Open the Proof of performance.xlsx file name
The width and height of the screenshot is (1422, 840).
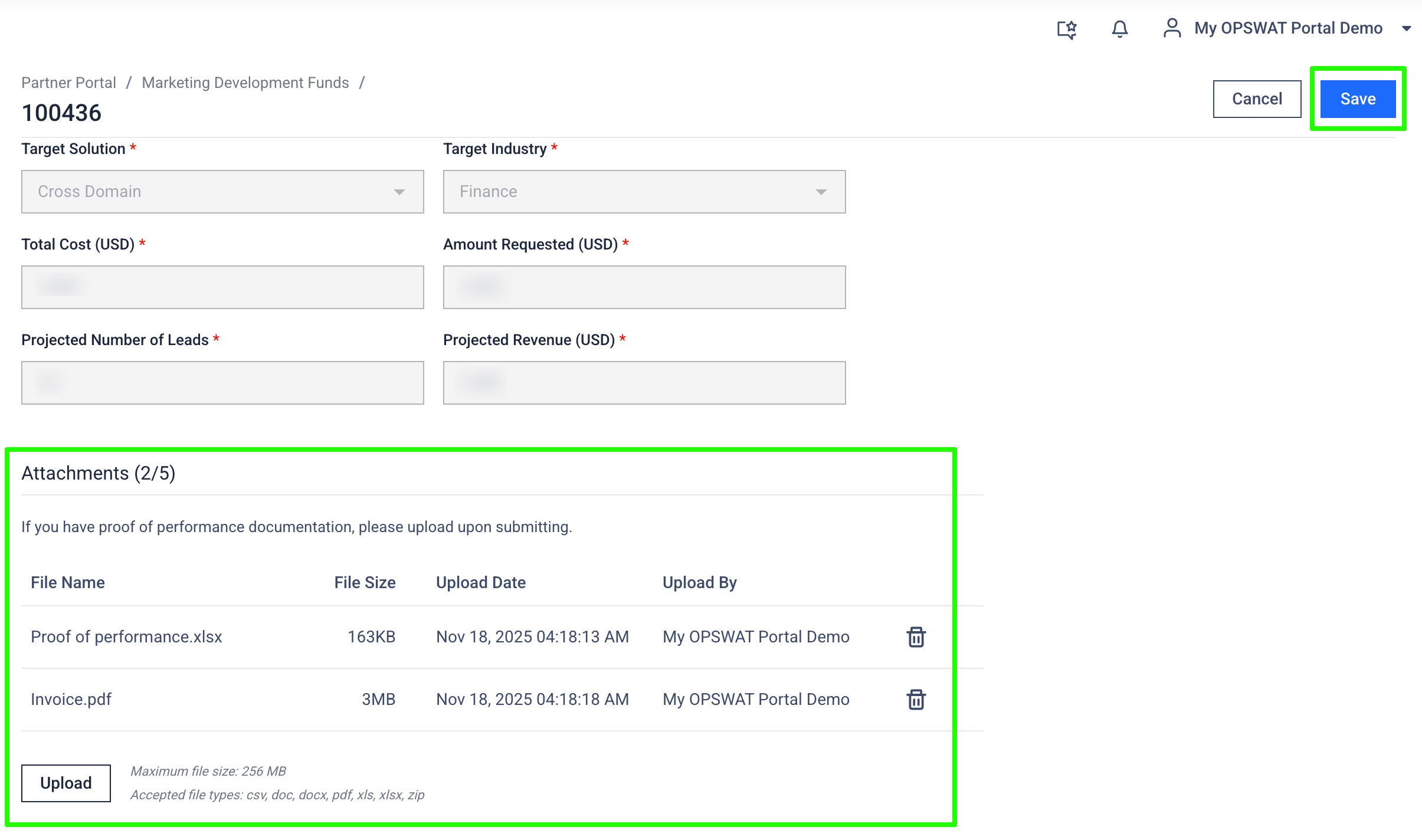click(126, 637)
